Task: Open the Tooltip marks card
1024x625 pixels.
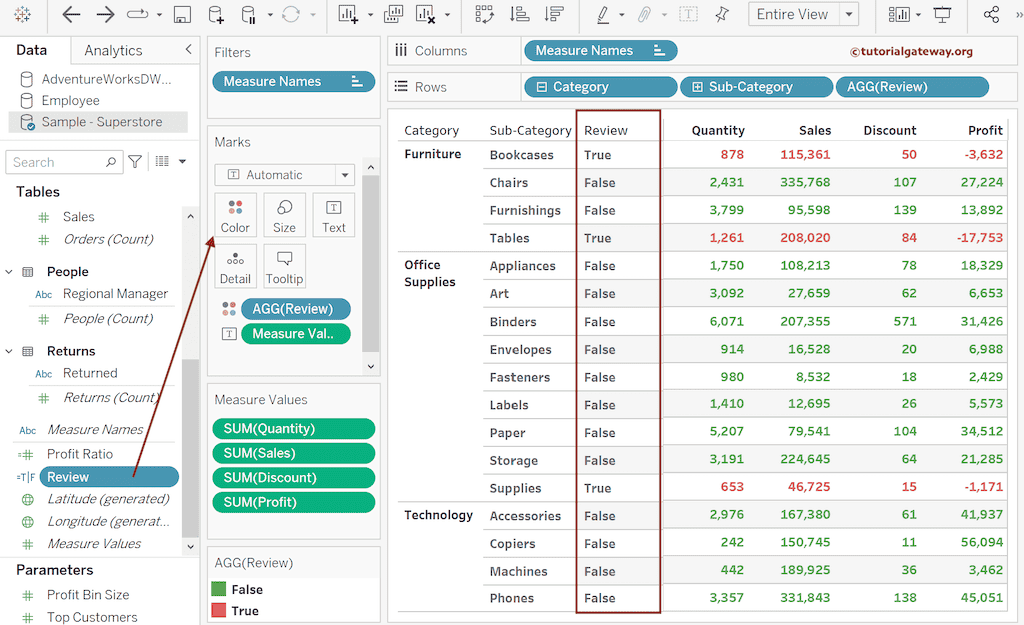Action: (284, 267)
